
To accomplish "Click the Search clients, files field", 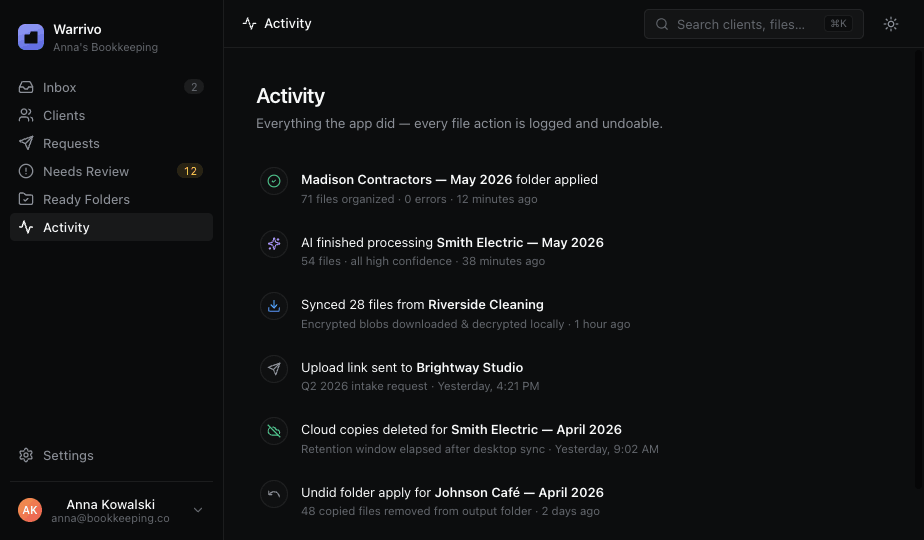I will pyautogui.click(x=754, y=24).
